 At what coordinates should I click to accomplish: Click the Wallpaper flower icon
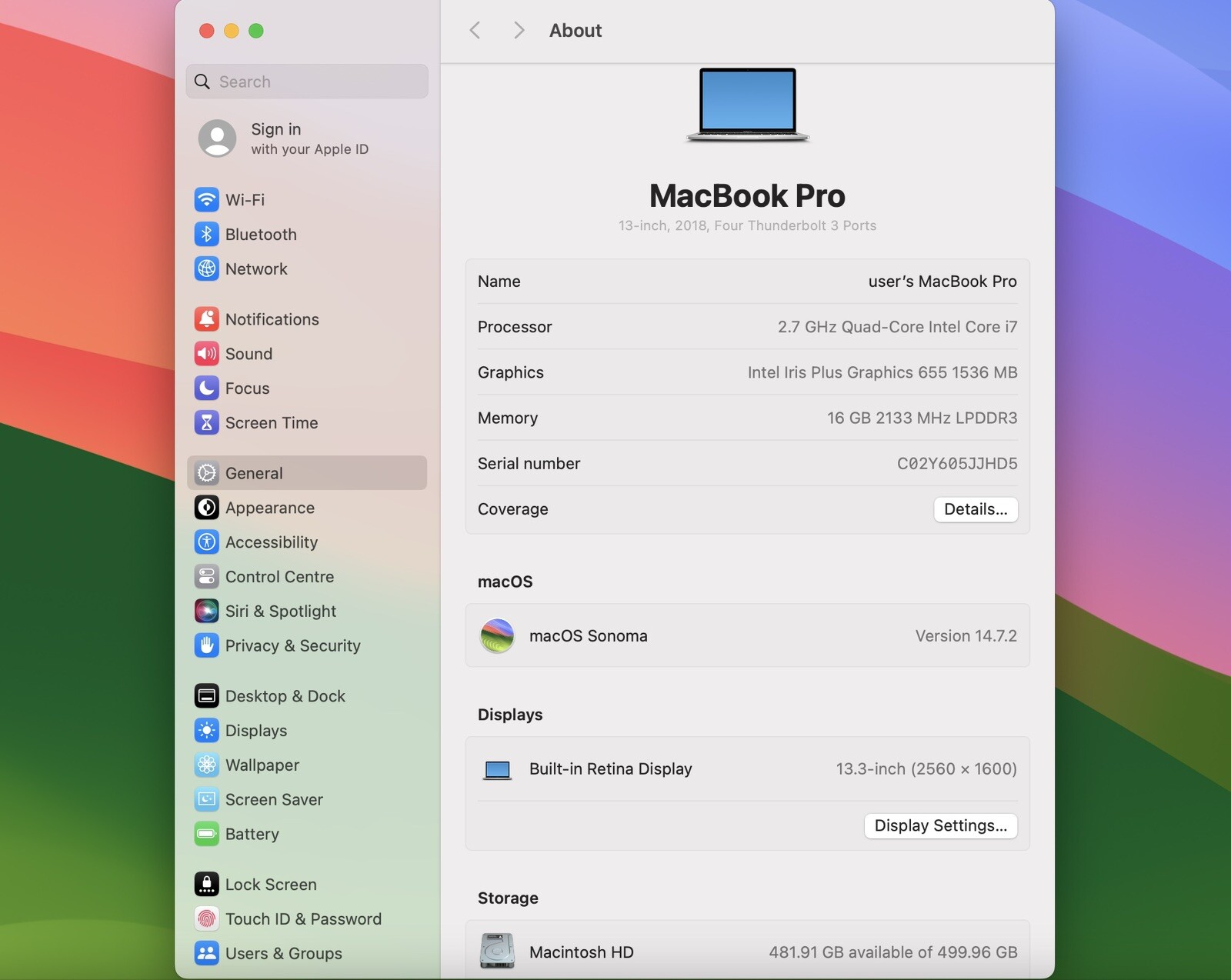(x=206, y=765)
